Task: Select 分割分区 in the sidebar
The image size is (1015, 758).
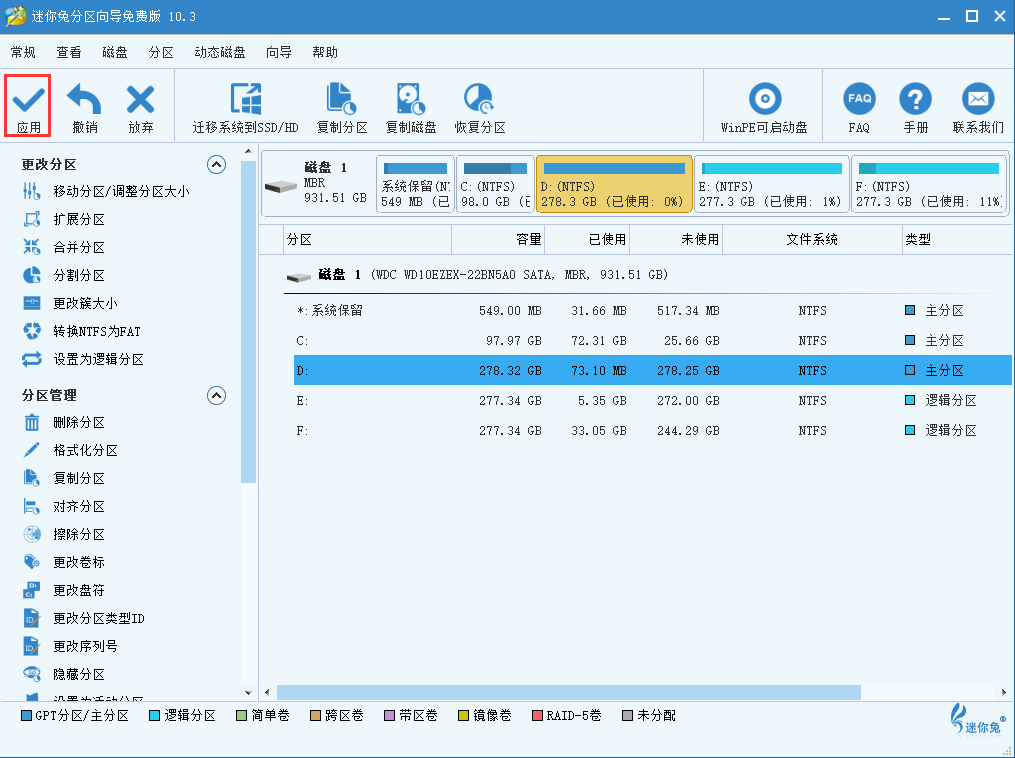Action: pyautogui.click(x=79, y=275)
